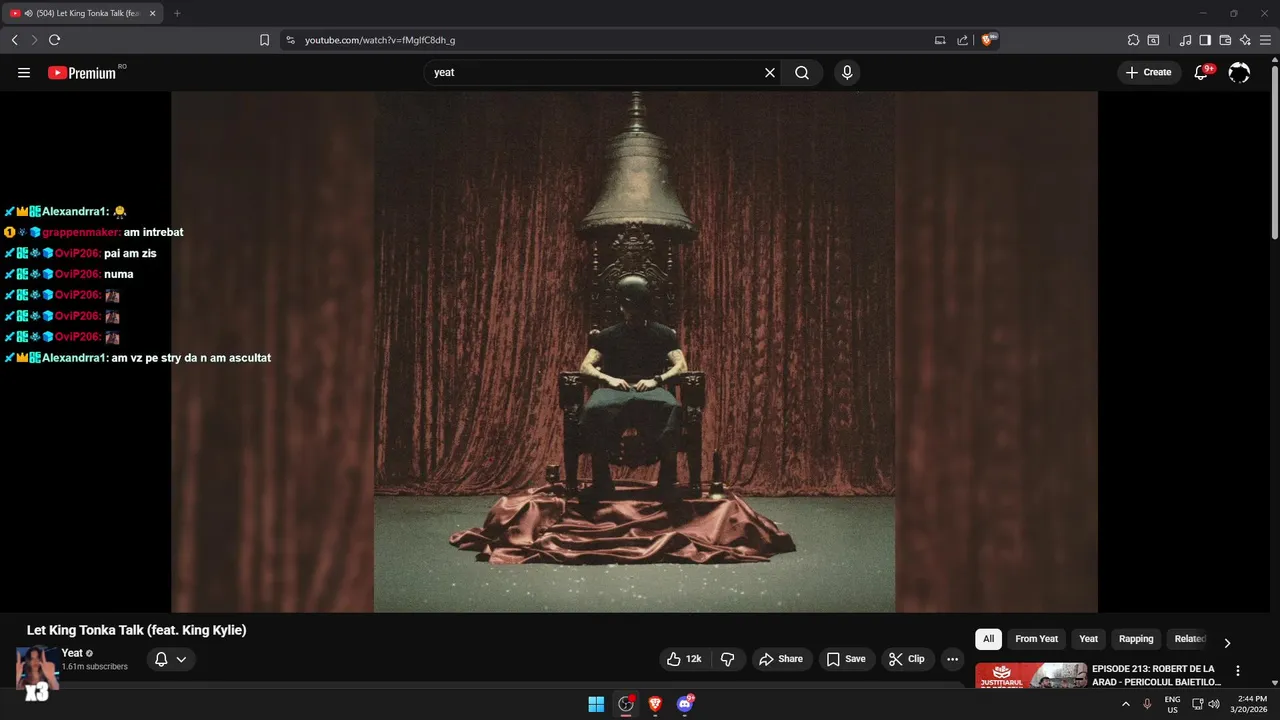
Task: Open more actions ellipsis under video
Action: [x=952, y=659]
